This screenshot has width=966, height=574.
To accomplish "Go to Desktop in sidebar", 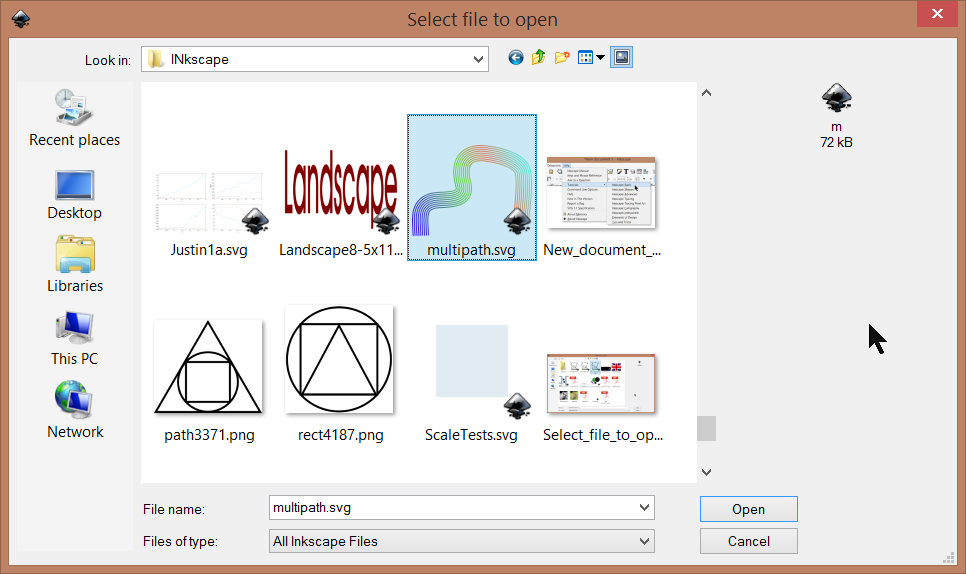I will click(x=74, y=194).
